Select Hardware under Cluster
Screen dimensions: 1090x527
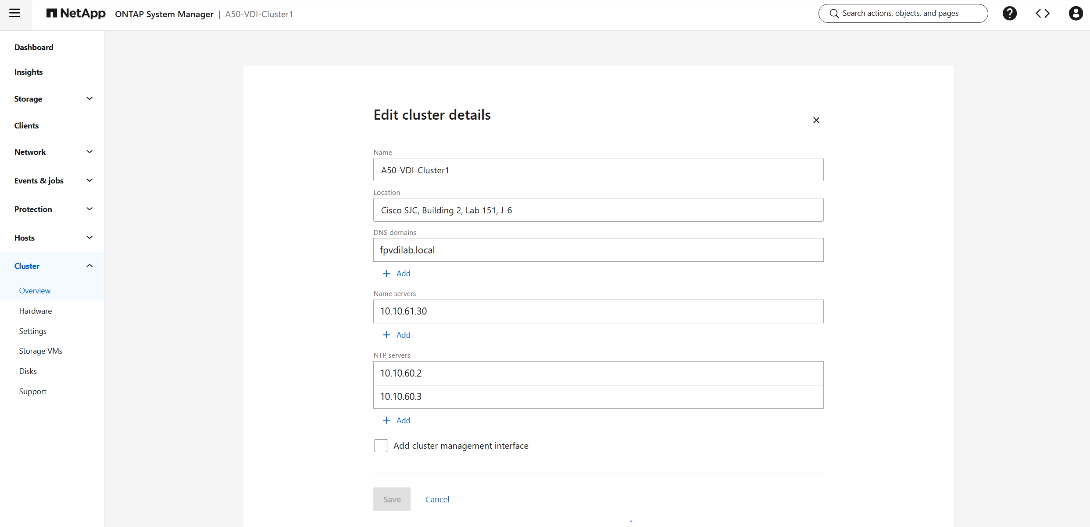tap(35, 311)
